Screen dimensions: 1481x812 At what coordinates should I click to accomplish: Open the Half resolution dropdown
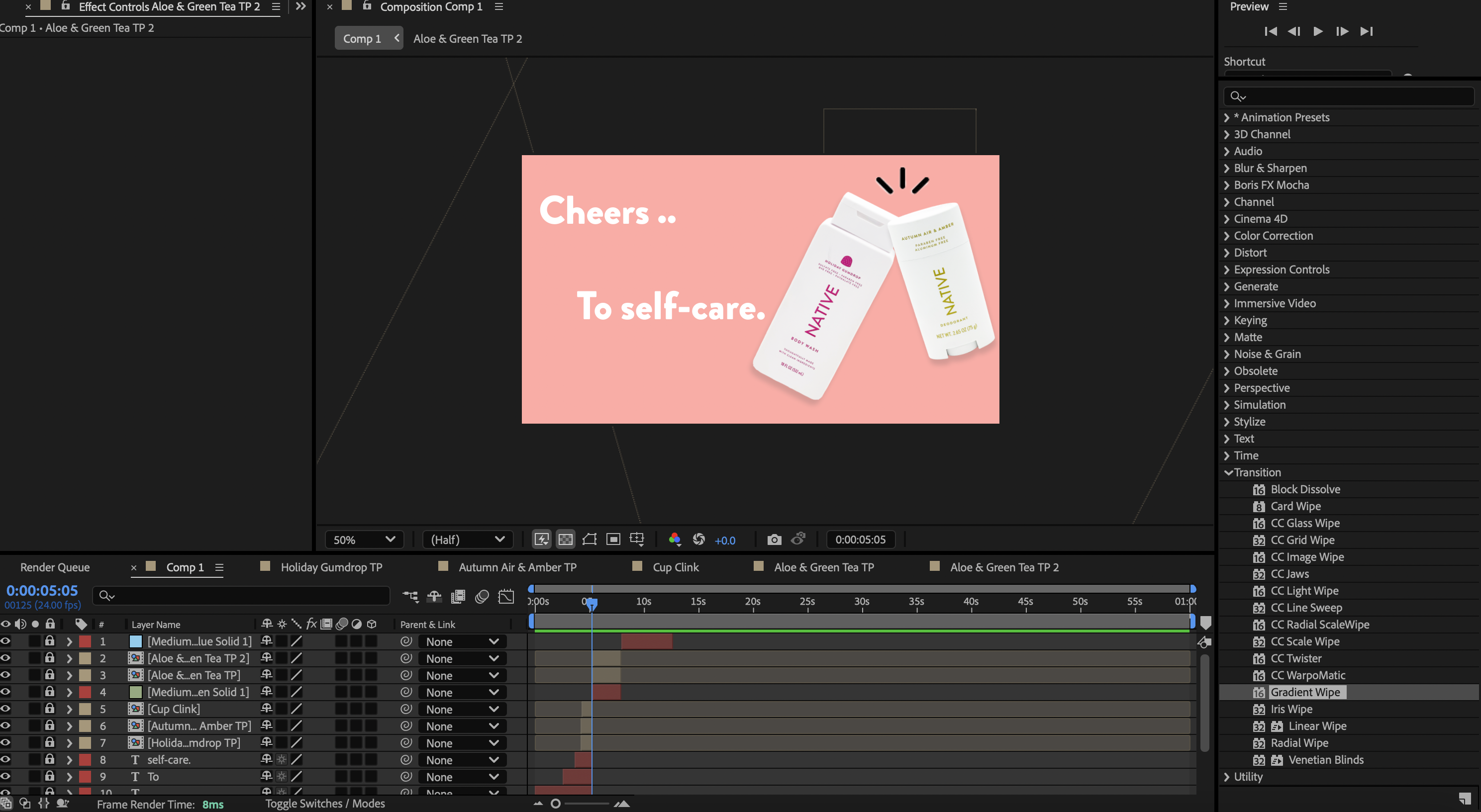coord(468,539)
